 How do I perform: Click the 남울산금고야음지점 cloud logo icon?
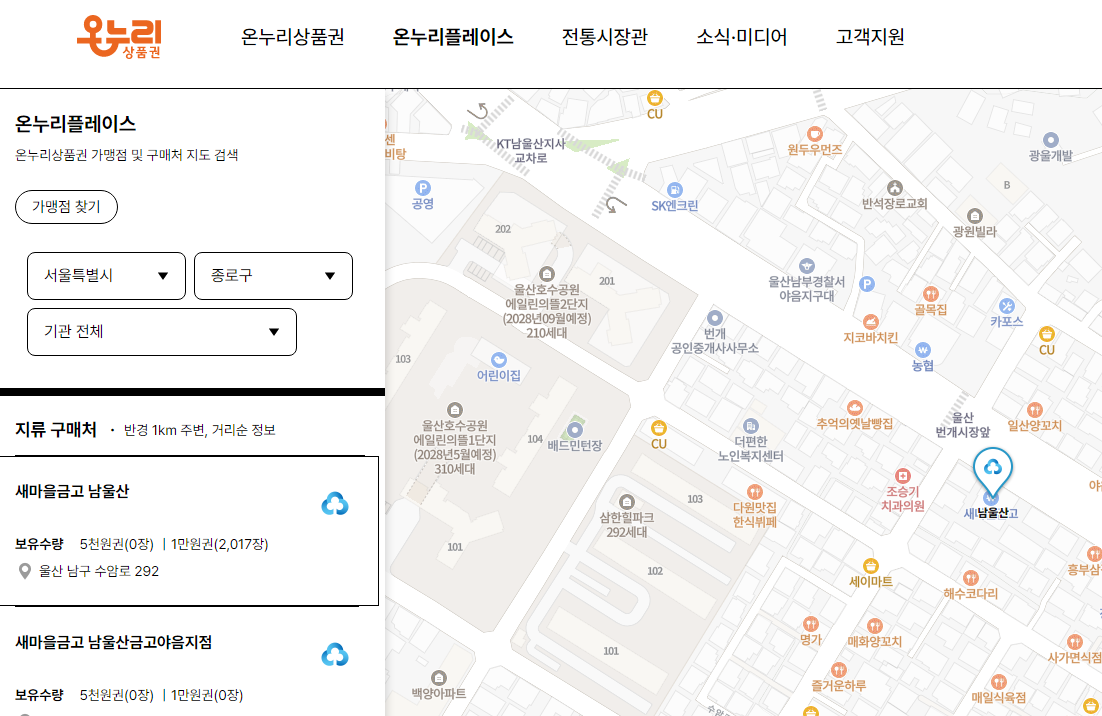pos(335,655)
